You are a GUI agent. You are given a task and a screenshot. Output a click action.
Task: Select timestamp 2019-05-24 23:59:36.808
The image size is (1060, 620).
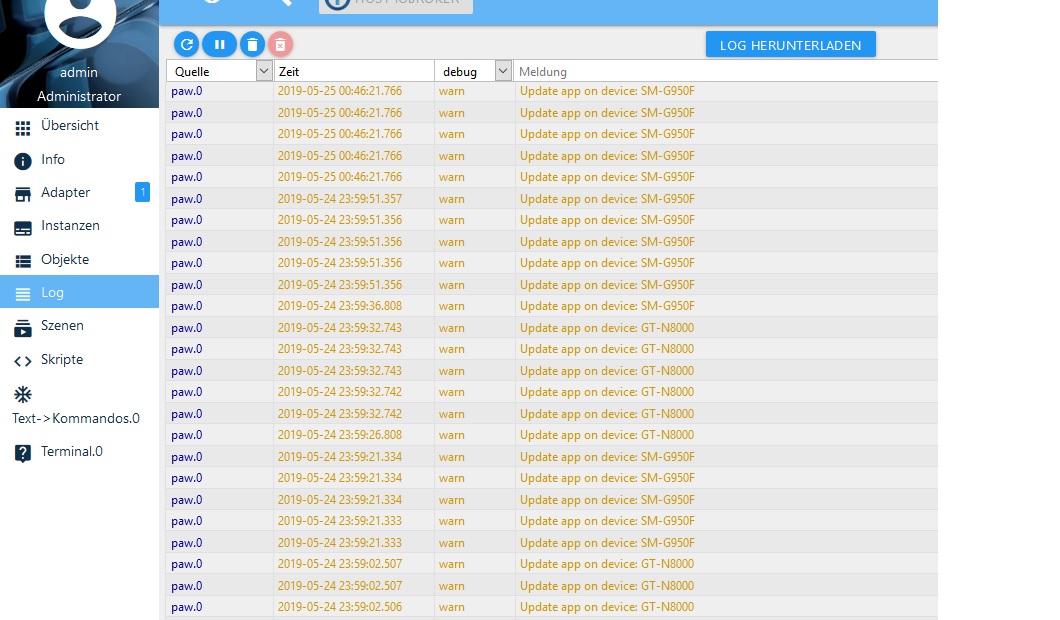tap(339, 306)
